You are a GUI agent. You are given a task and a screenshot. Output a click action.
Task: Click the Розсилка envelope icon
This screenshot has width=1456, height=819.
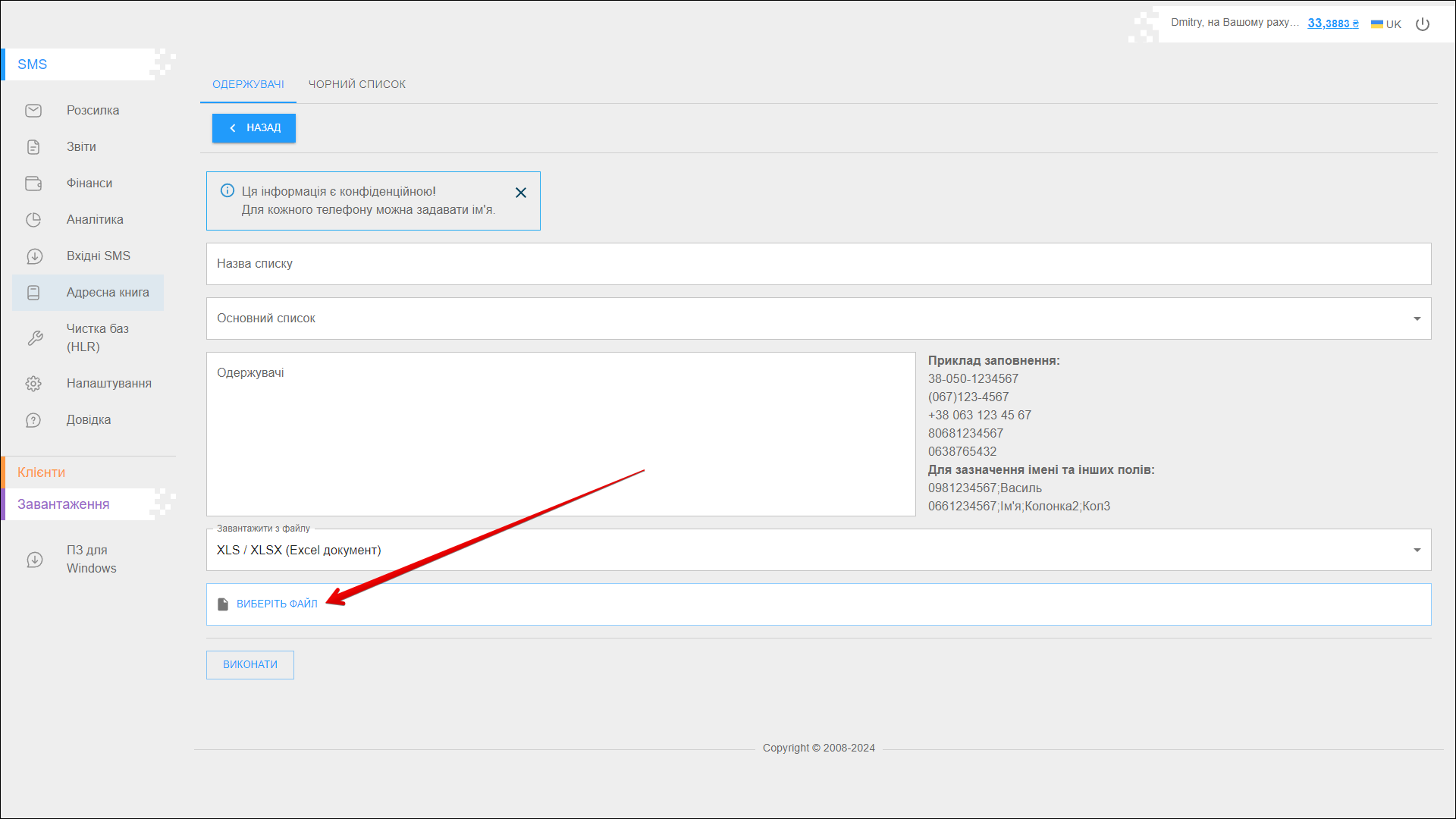tap(33, 111)
